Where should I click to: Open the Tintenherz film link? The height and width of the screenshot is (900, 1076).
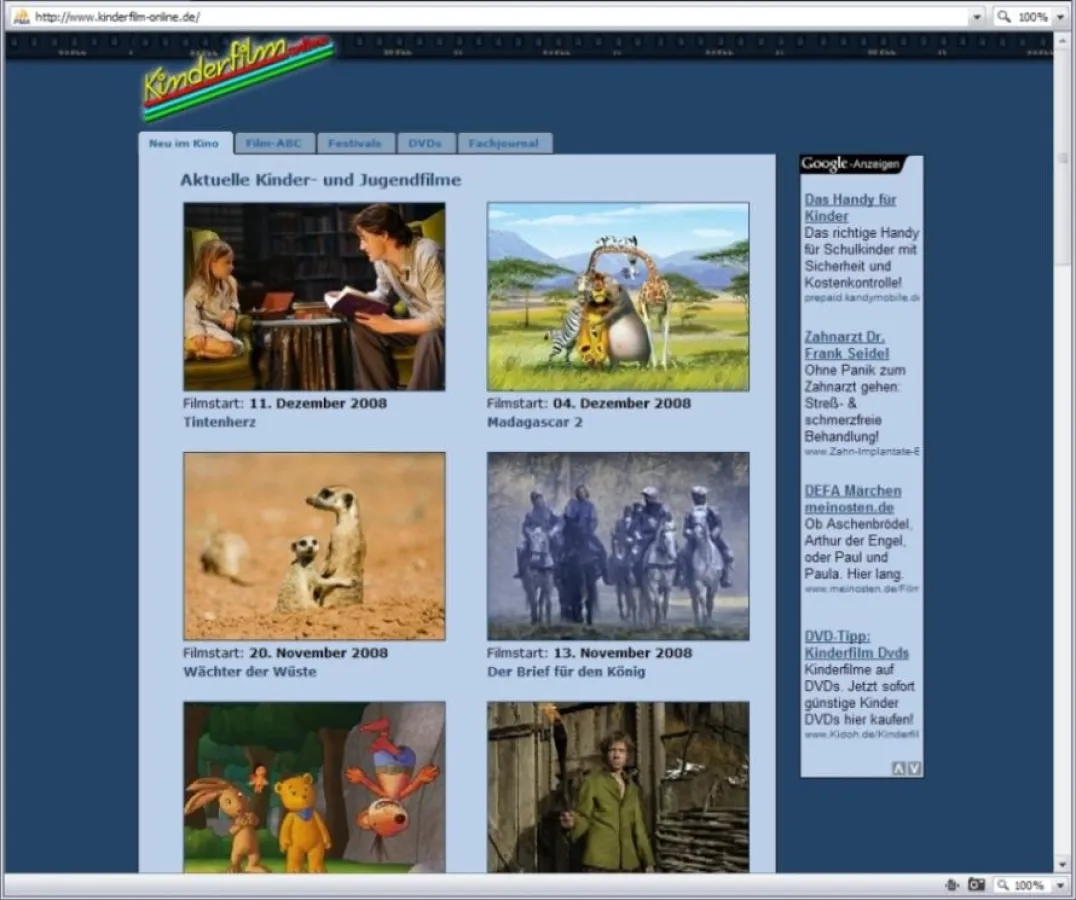point(219,422)
